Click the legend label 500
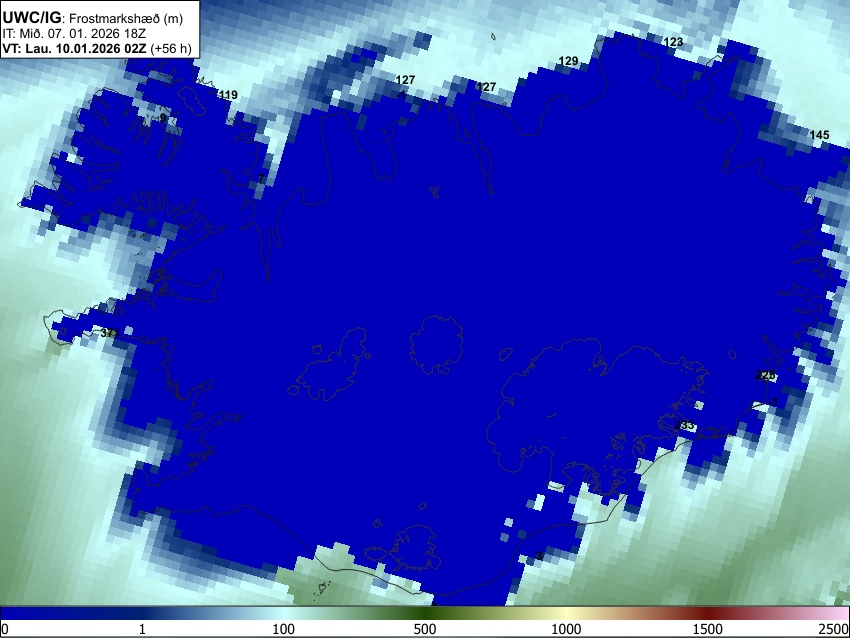 click(x=425, y=629)
